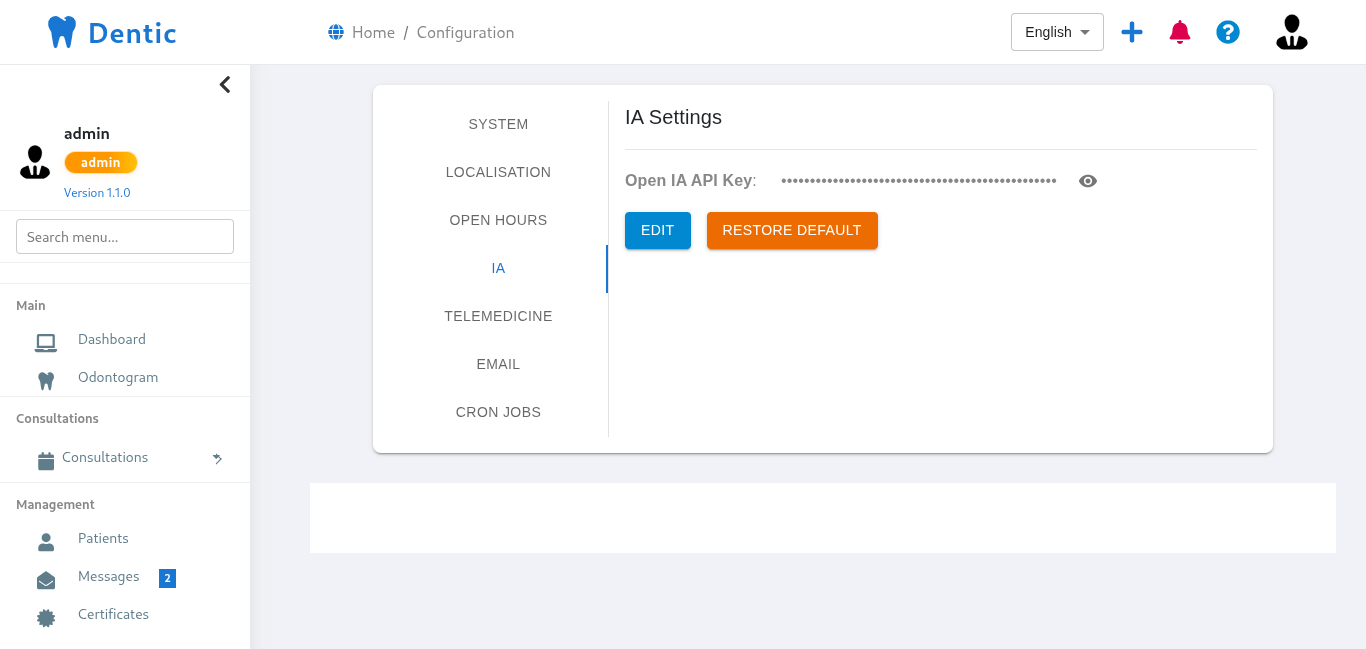Click the Dashboard laptop icon
The height and width of the screenshot is (649, 1366).
pyautogui.click(x=45, y=342)
